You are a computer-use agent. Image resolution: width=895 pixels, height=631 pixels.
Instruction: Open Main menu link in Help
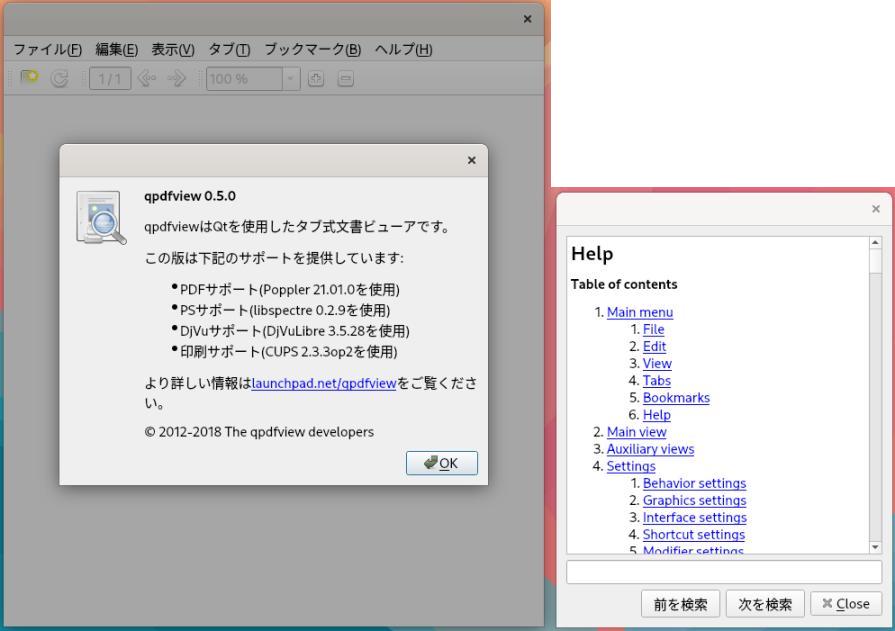tap(640, 312)
